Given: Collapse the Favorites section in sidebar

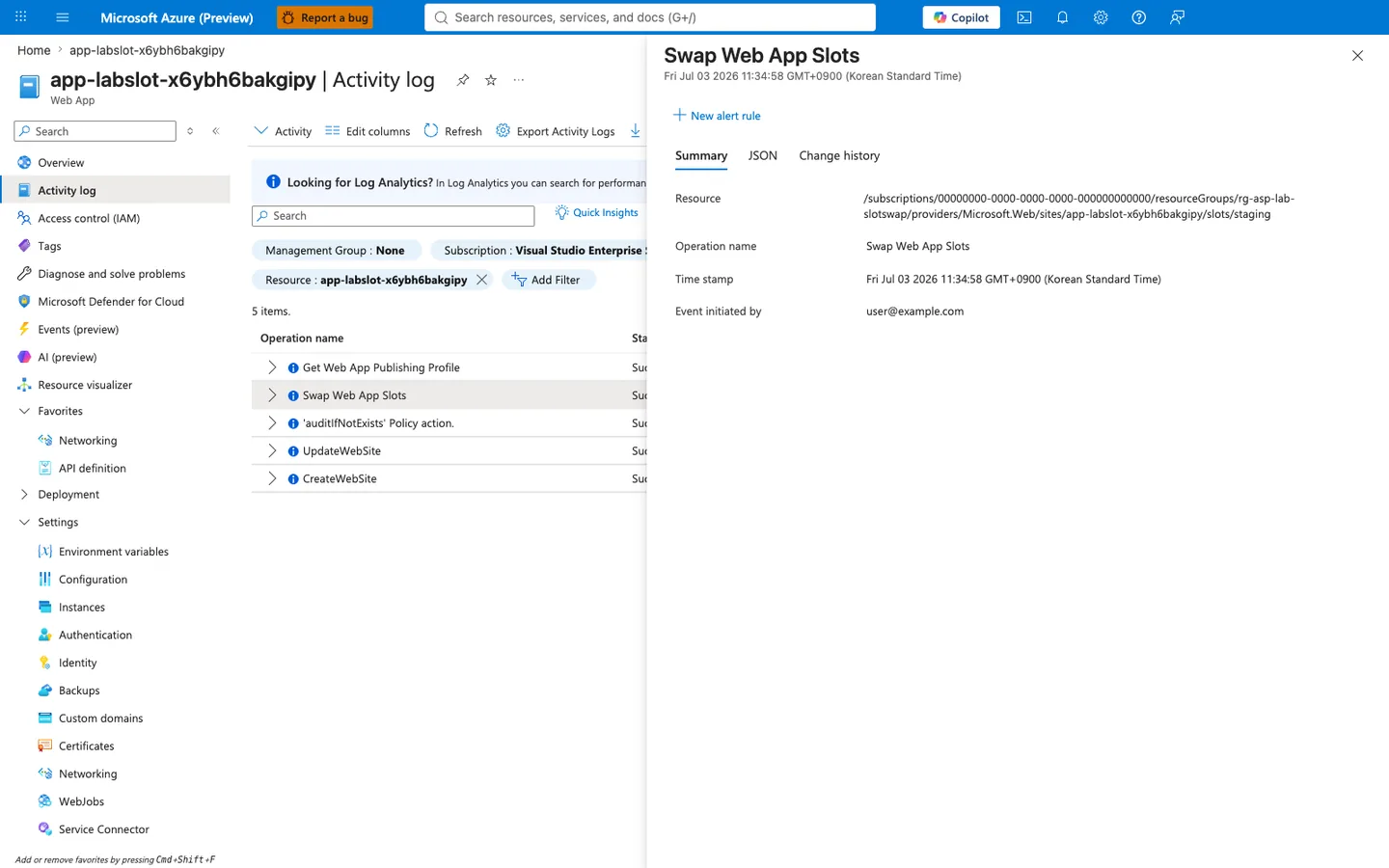Looking at the screenshot, I should (x=24, y=412).
